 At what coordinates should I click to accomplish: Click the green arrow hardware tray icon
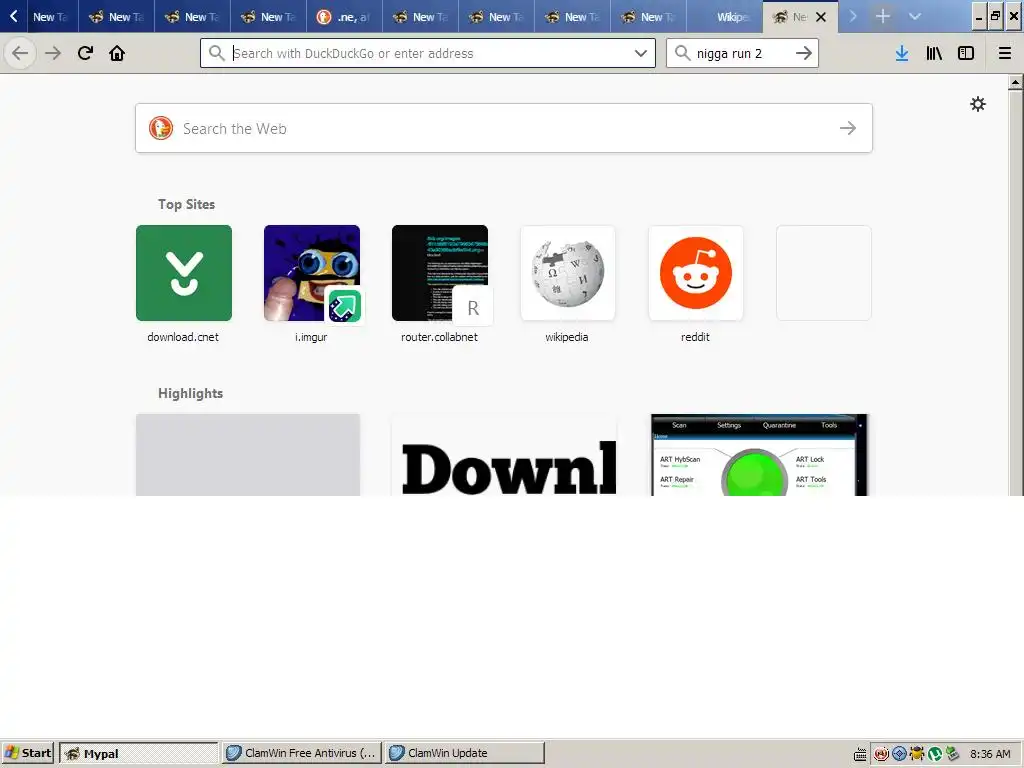[952, 754]
